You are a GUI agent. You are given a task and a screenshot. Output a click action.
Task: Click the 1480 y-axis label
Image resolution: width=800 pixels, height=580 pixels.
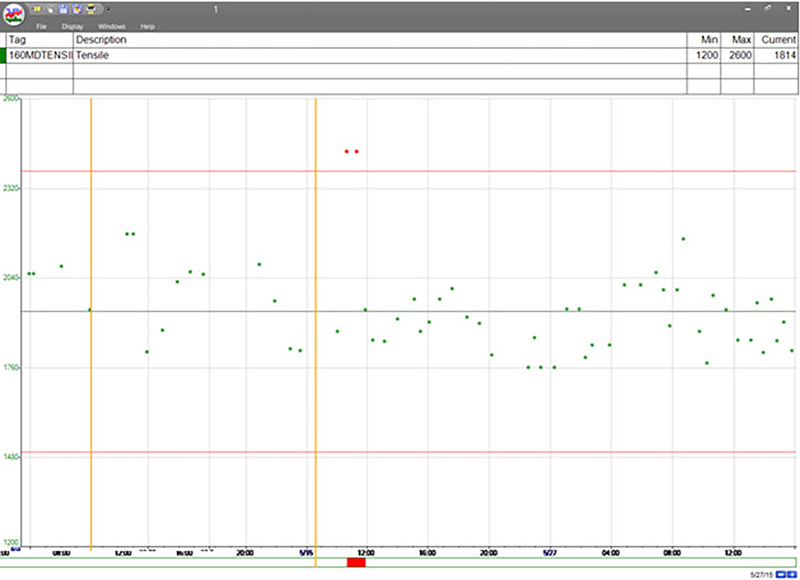[x=10, y=457]
